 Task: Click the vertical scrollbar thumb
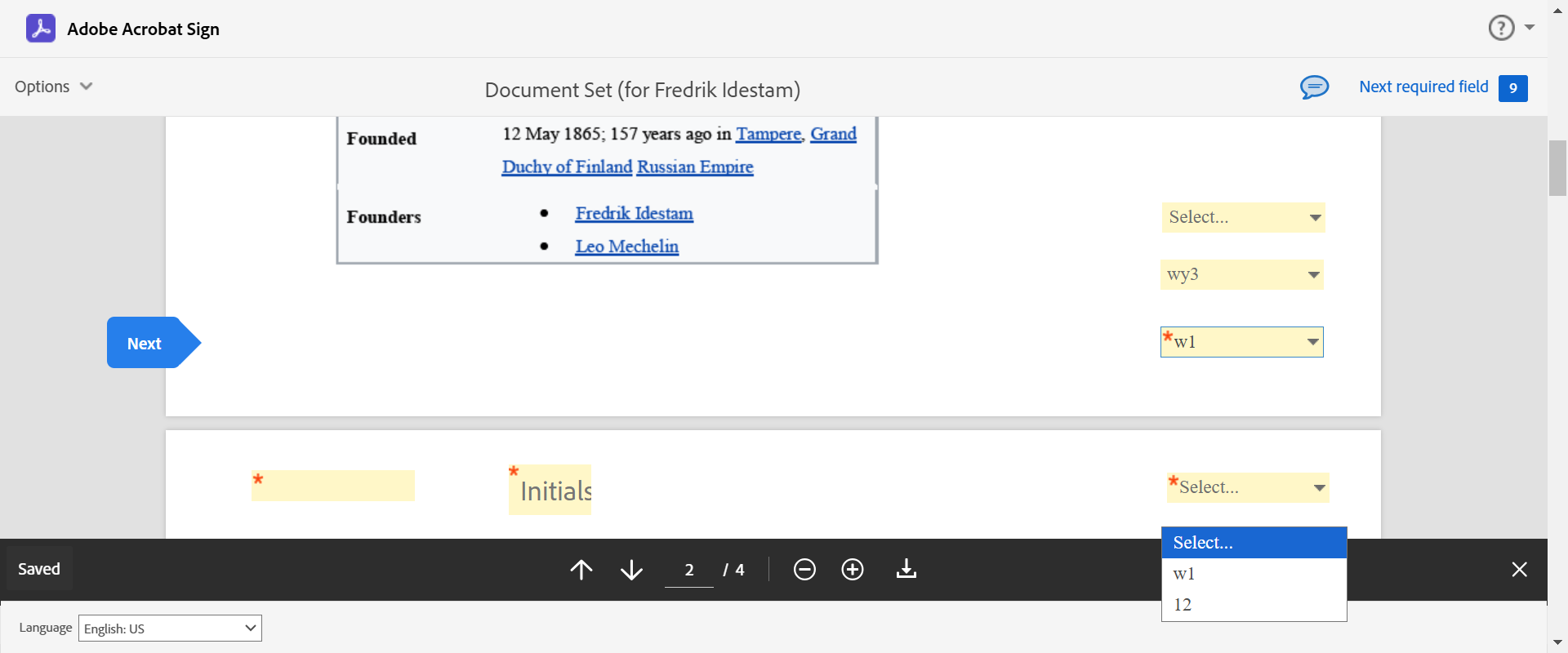tap(1557, 168)
